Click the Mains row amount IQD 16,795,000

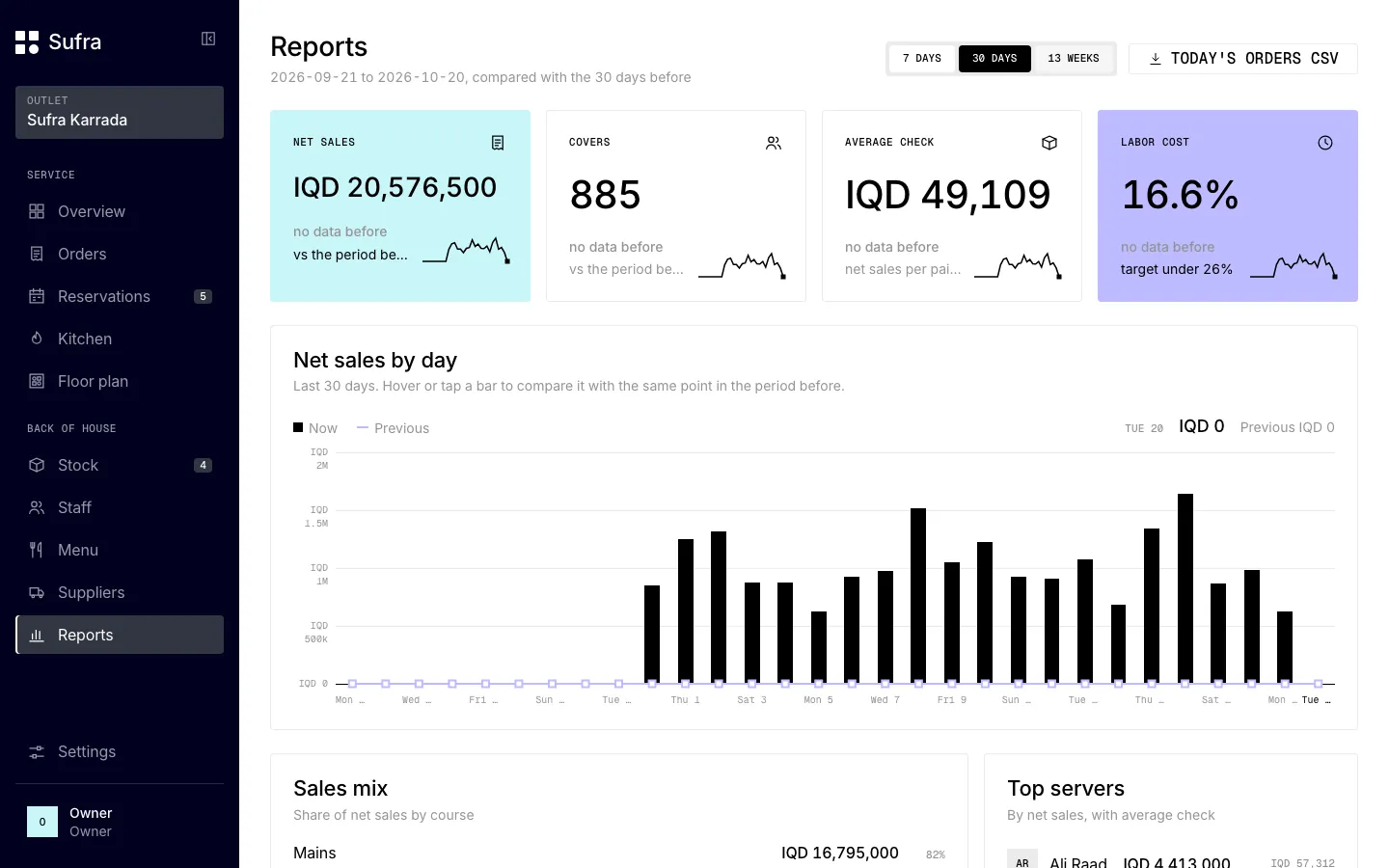pos(840,853)
